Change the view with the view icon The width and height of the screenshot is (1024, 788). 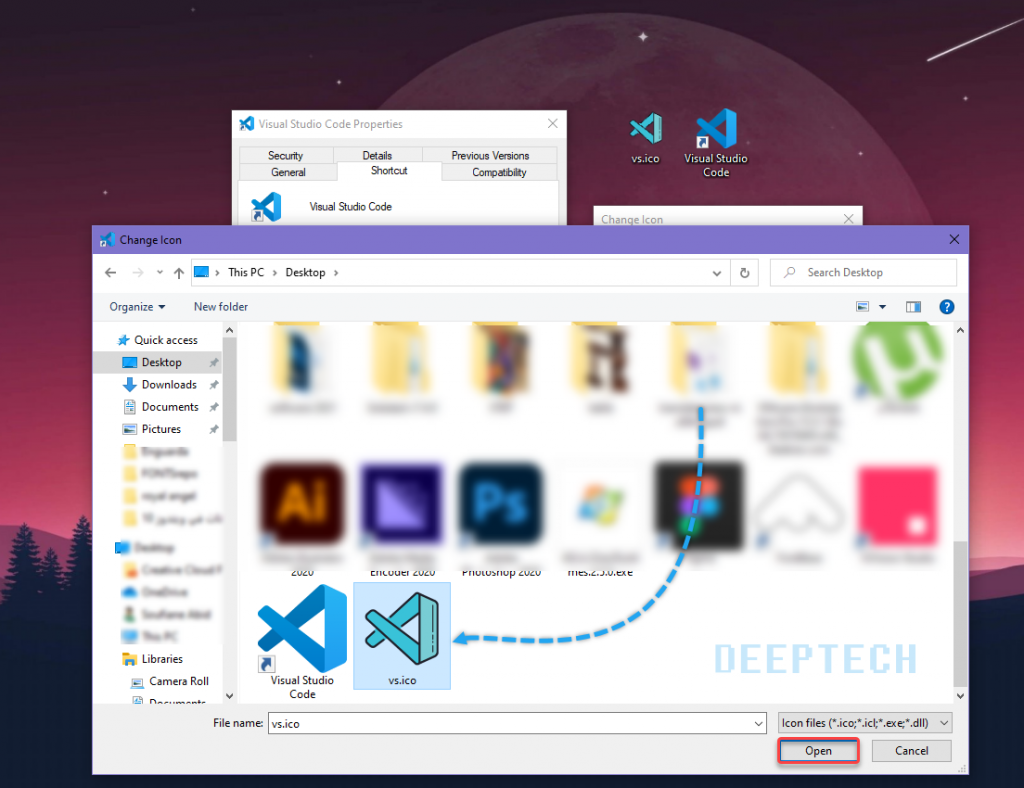tap(863, 307)
